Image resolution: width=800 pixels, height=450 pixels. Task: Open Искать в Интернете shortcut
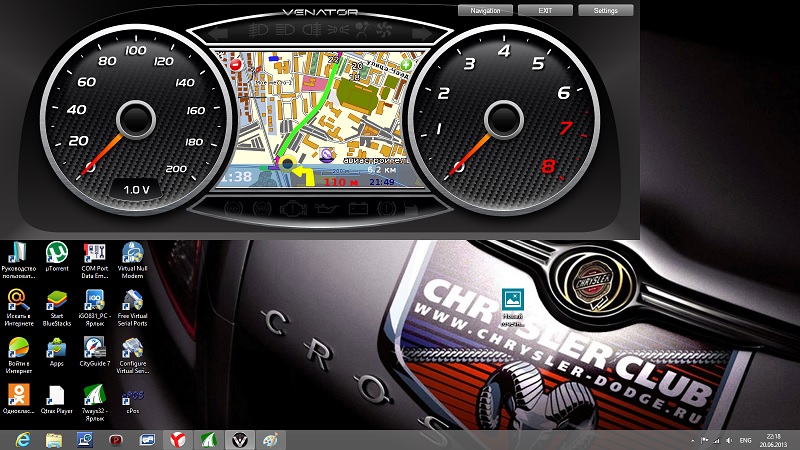[x=19, y=308]
